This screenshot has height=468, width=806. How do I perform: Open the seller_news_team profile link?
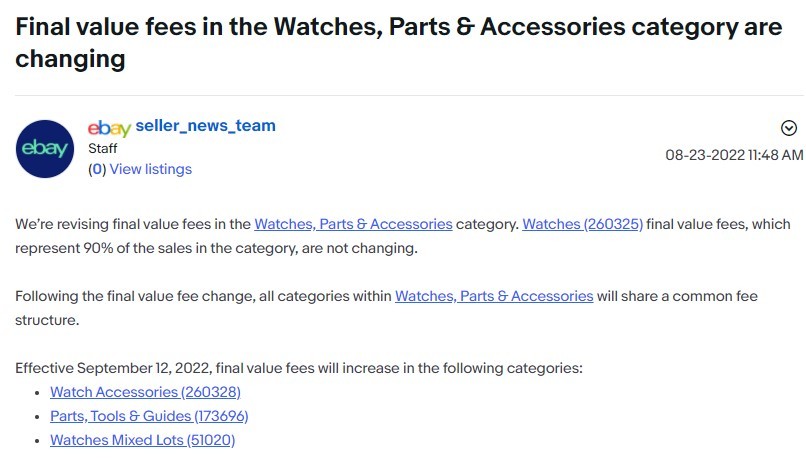tap(205, 126)
